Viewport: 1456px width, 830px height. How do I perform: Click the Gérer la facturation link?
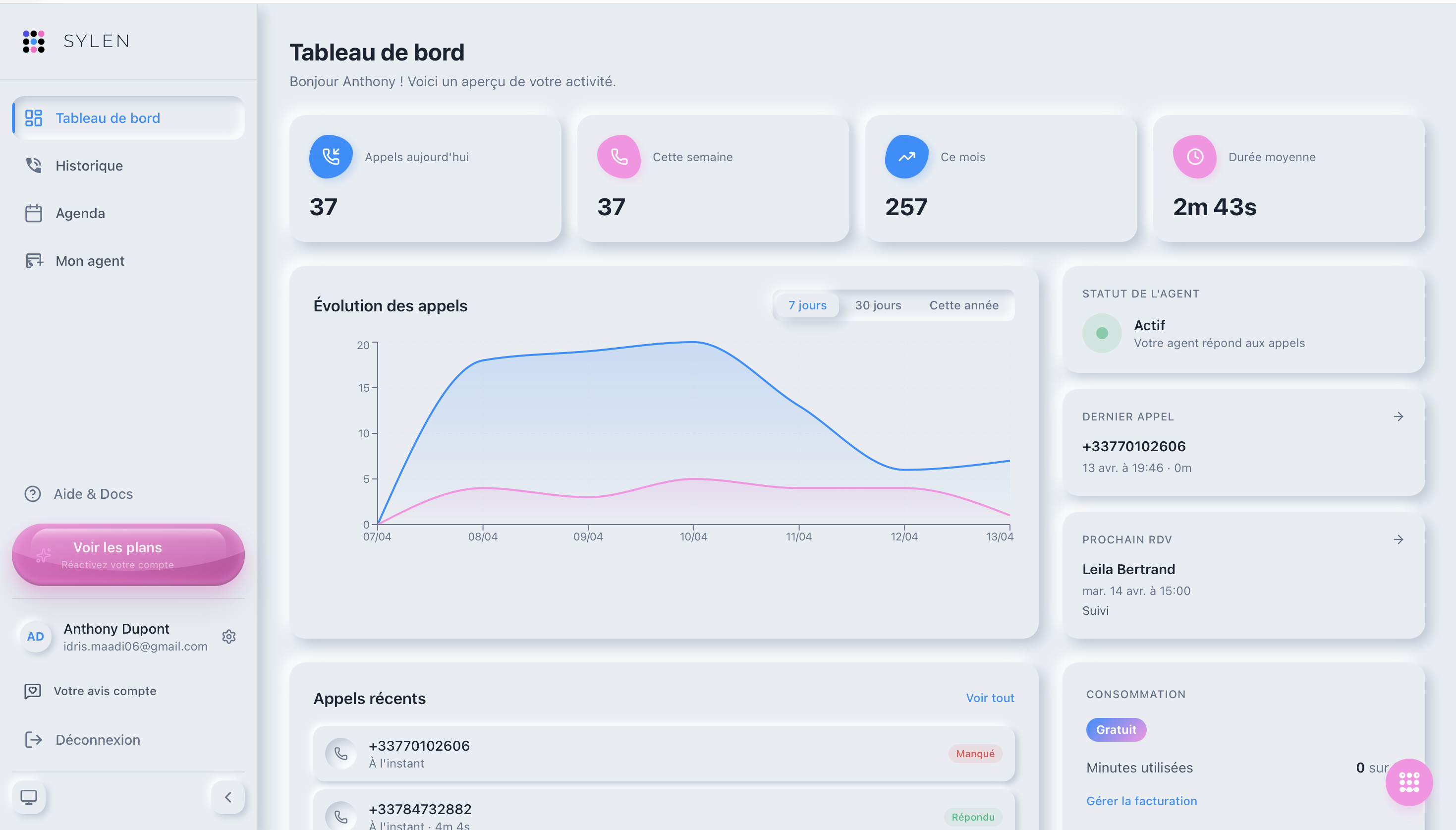(1141, 800)
